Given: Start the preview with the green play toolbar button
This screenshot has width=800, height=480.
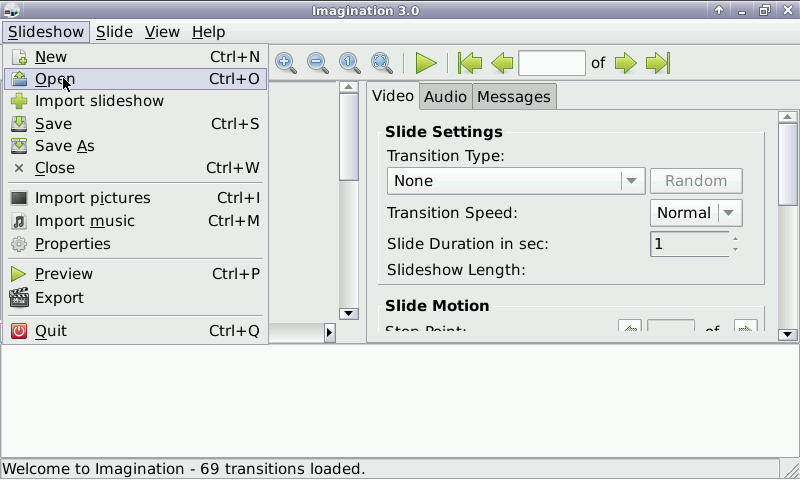Looking at the screenshot, I should click(426, 63).
